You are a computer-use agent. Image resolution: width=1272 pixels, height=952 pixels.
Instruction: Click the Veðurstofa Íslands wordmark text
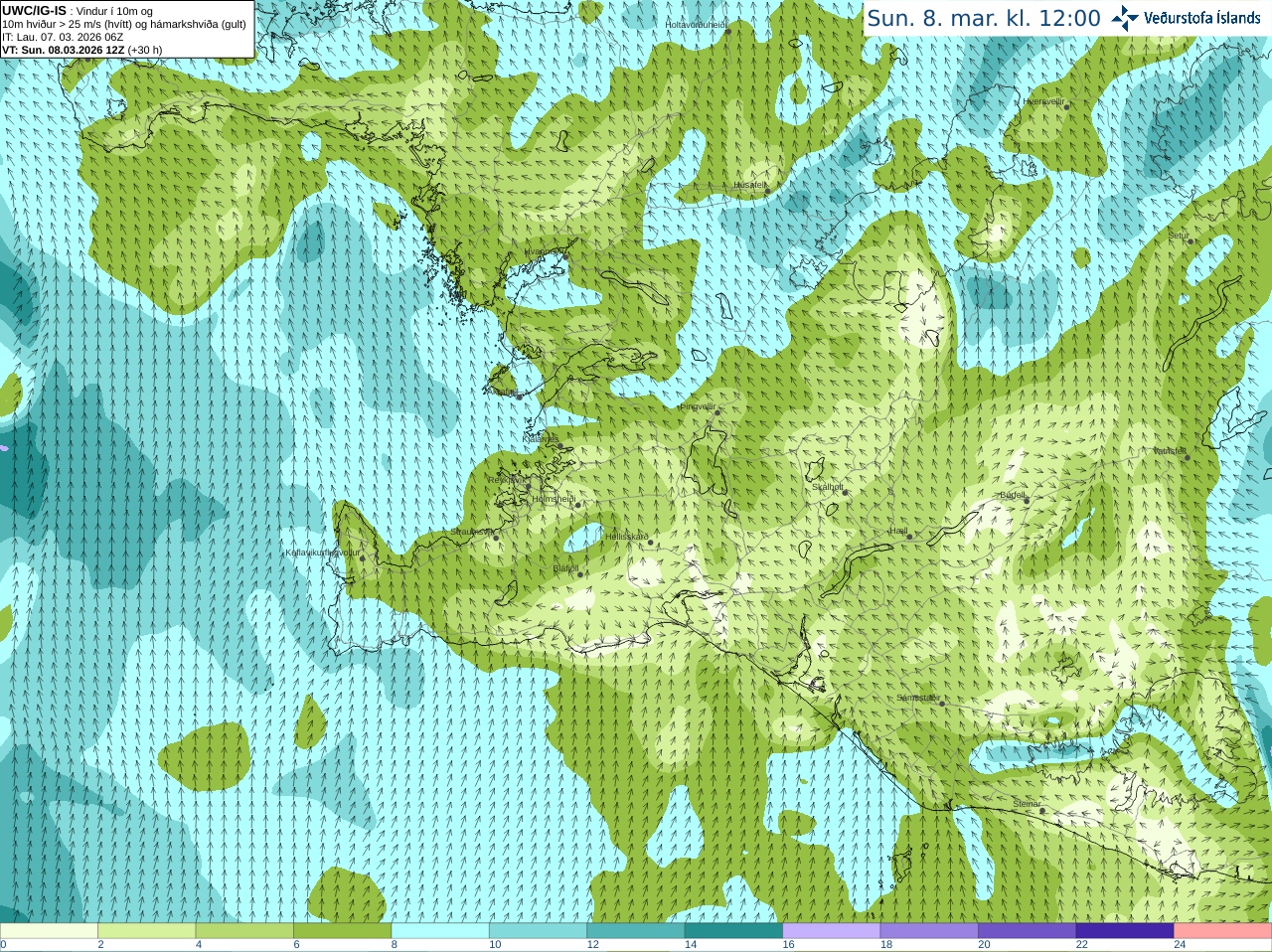1201,18
